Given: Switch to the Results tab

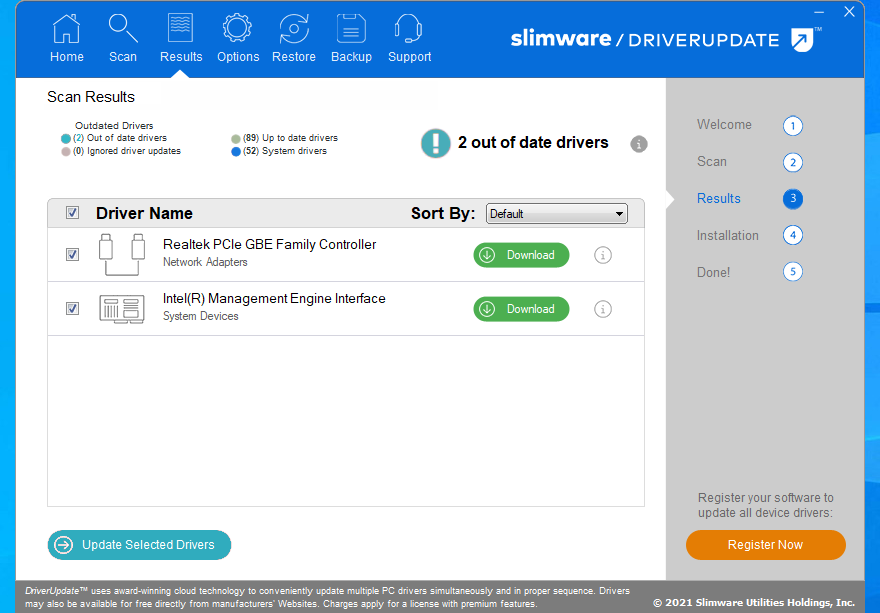Looking at the screenshot, I should coord(180,38).
